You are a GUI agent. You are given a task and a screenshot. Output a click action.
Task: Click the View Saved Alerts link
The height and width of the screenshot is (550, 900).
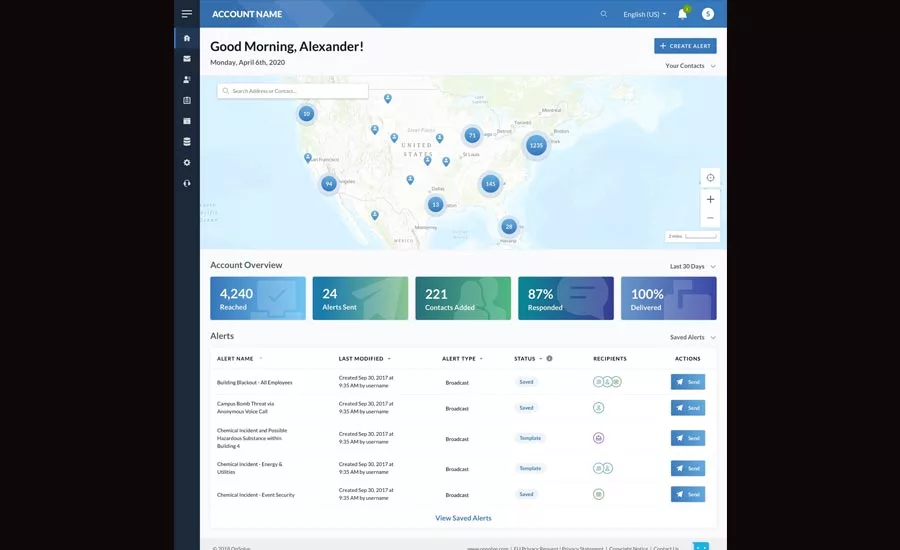463,518
